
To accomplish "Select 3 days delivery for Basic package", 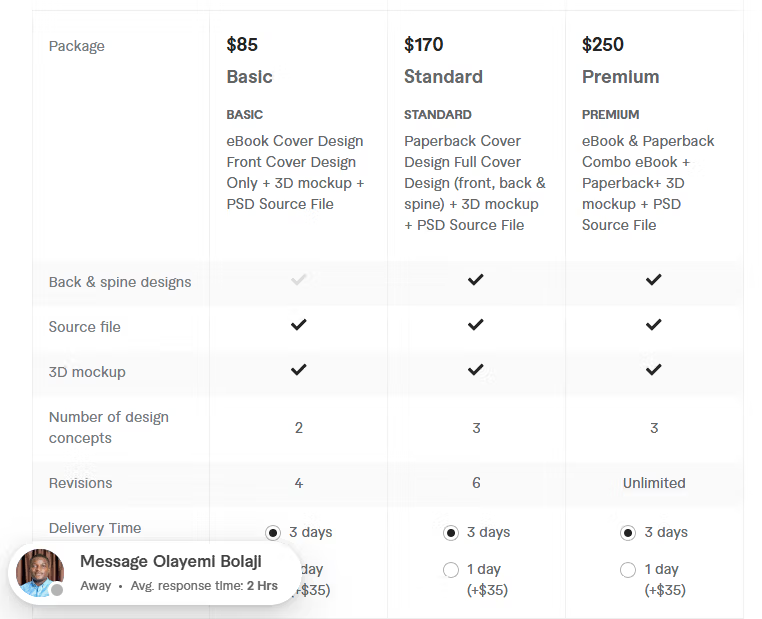I will coord(273,533).
